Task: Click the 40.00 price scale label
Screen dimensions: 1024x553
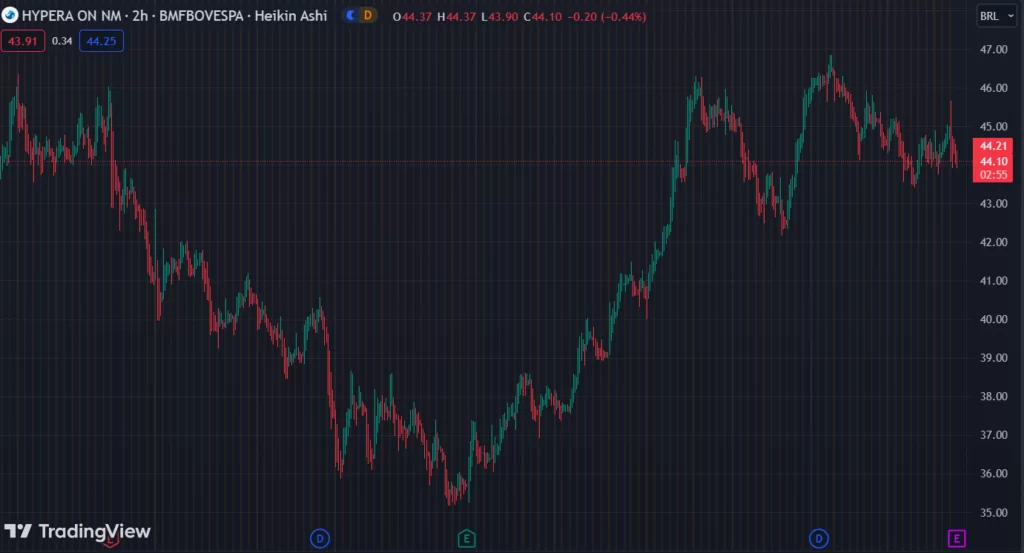Action: point(993,319)
